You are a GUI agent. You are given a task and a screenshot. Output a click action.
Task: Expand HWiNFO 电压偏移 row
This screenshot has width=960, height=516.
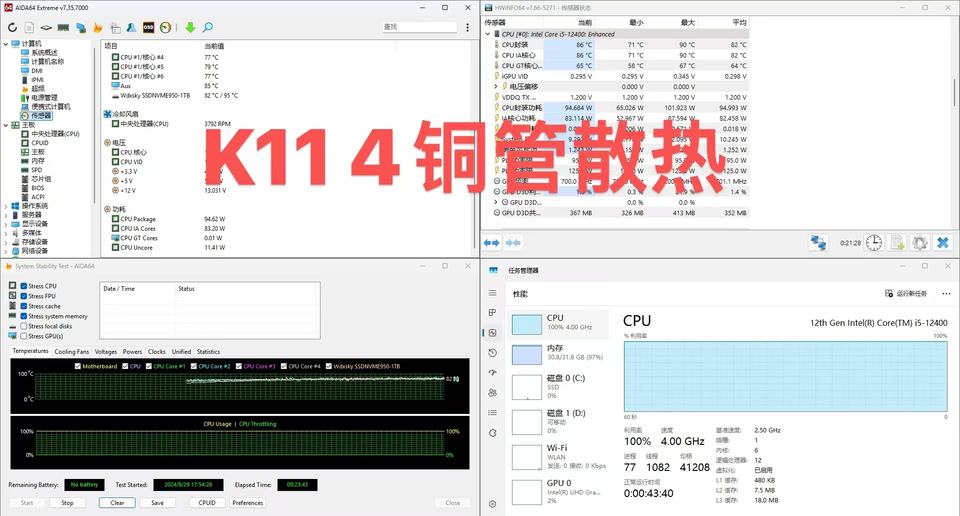click(496, 87)
